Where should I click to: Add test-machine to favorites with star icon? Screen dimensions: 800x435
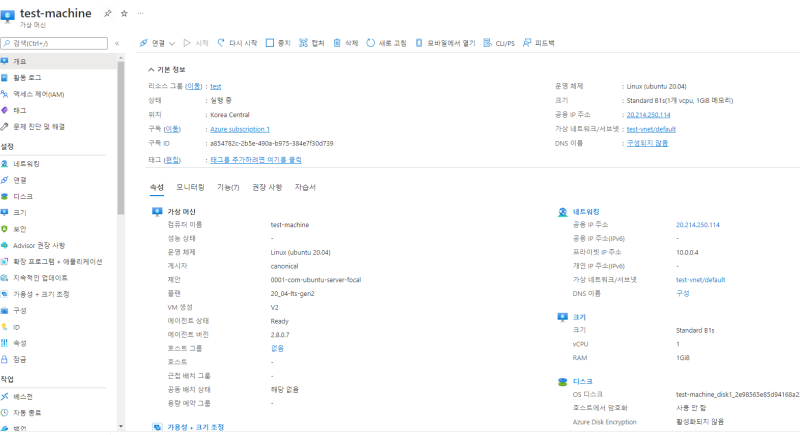(x=124, y=14)
